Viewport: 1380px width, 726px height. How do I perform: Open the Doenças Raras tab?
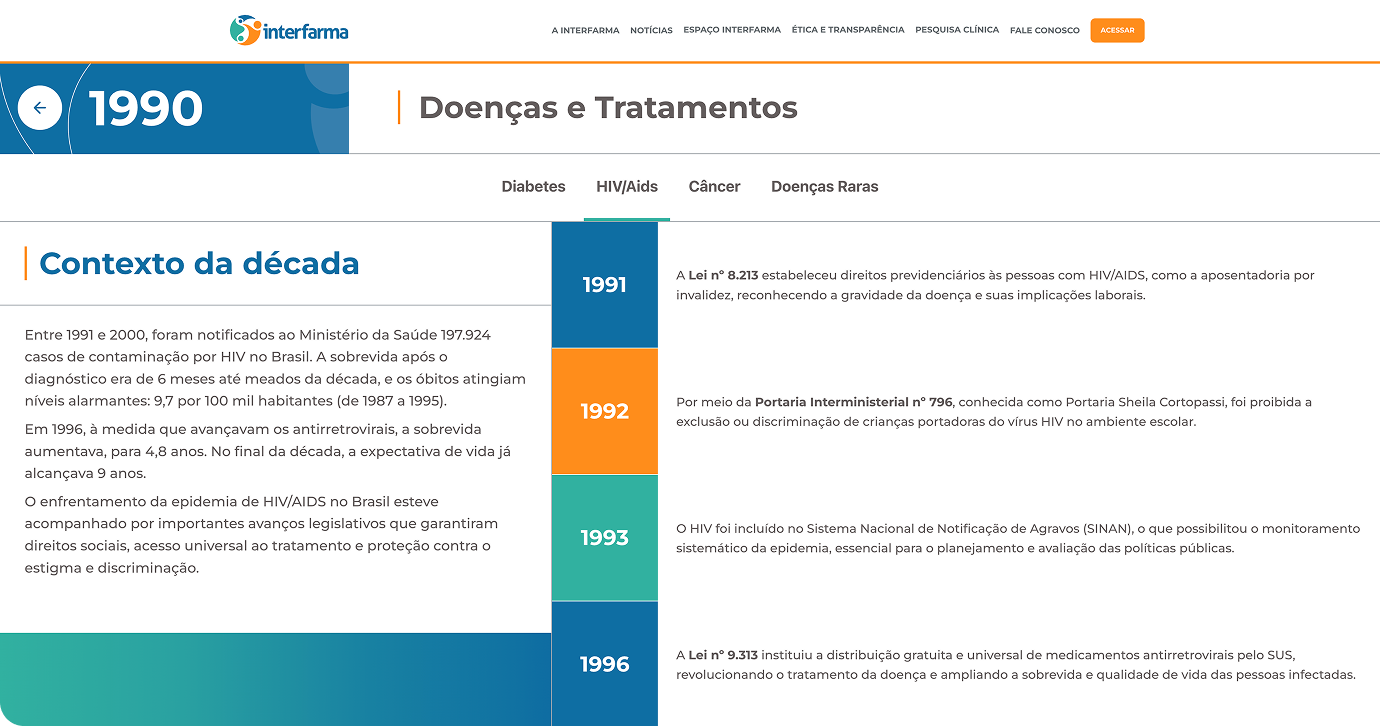click(825, 187)
